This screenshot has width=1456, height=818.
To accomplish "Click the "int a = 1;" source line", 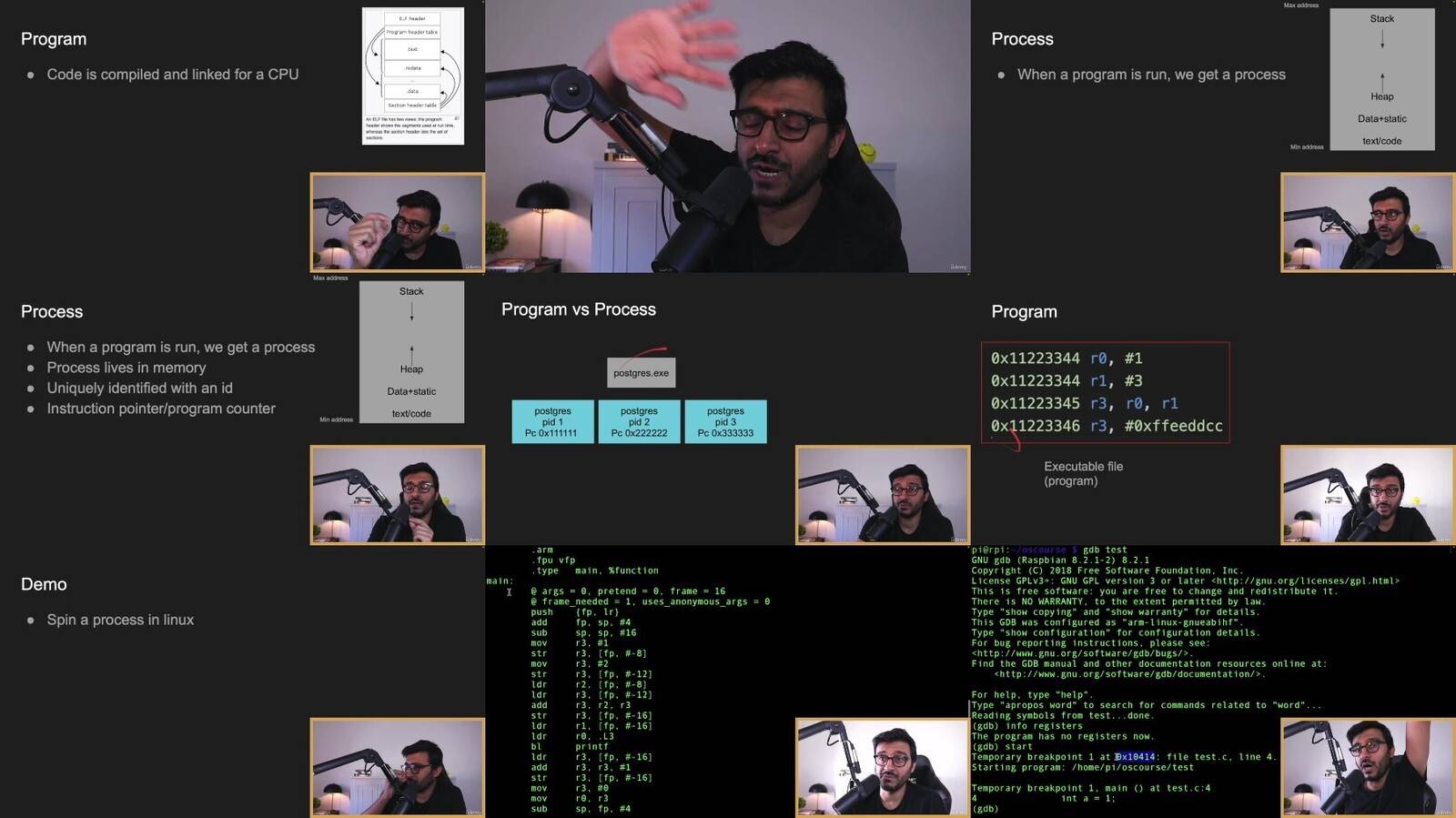I will pyautogui.click(x=1087, y=798).
